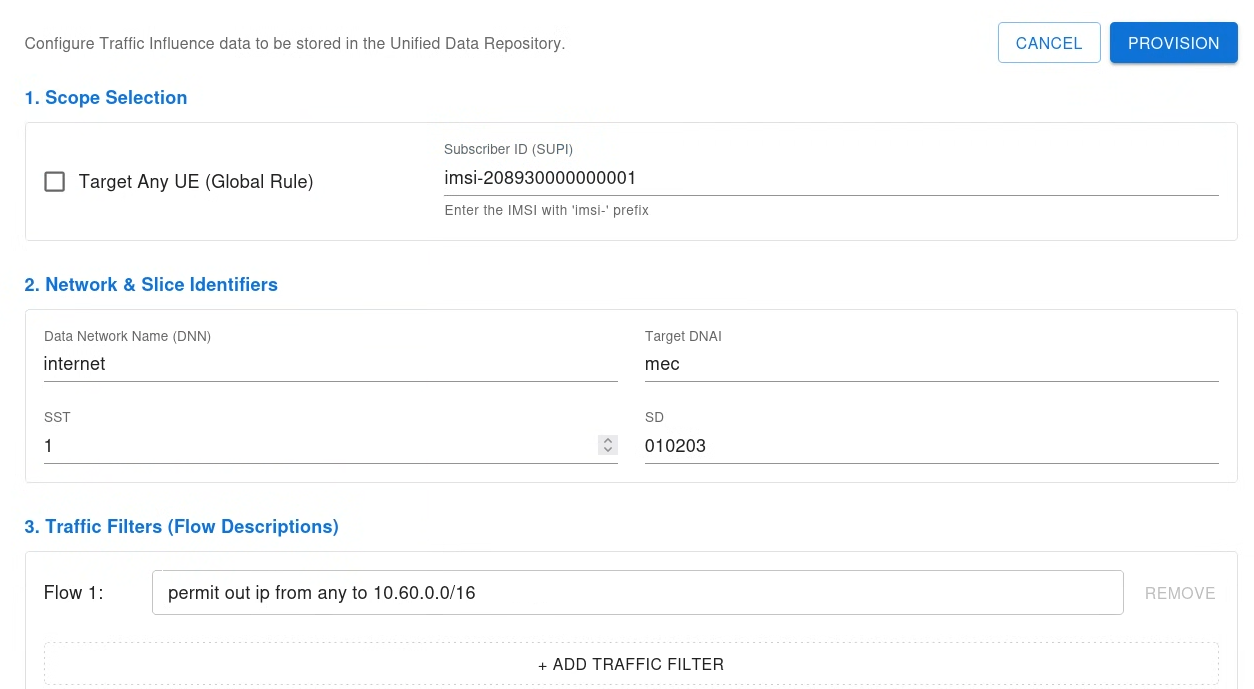Click the 'Flow 1:' label
Screen dimensions: 1254x689
74,593
